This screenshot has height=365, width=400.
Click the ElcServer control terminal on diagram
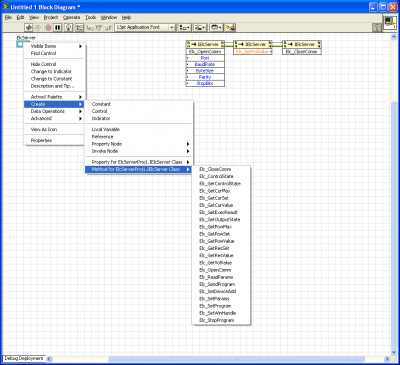(20, 44)
